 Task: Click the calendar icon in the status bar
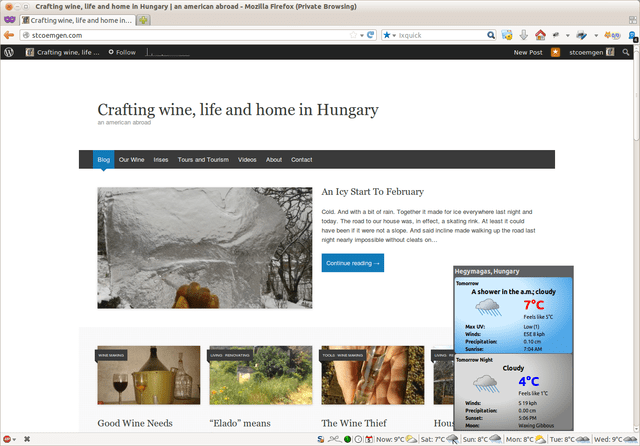tap(369, 439)
